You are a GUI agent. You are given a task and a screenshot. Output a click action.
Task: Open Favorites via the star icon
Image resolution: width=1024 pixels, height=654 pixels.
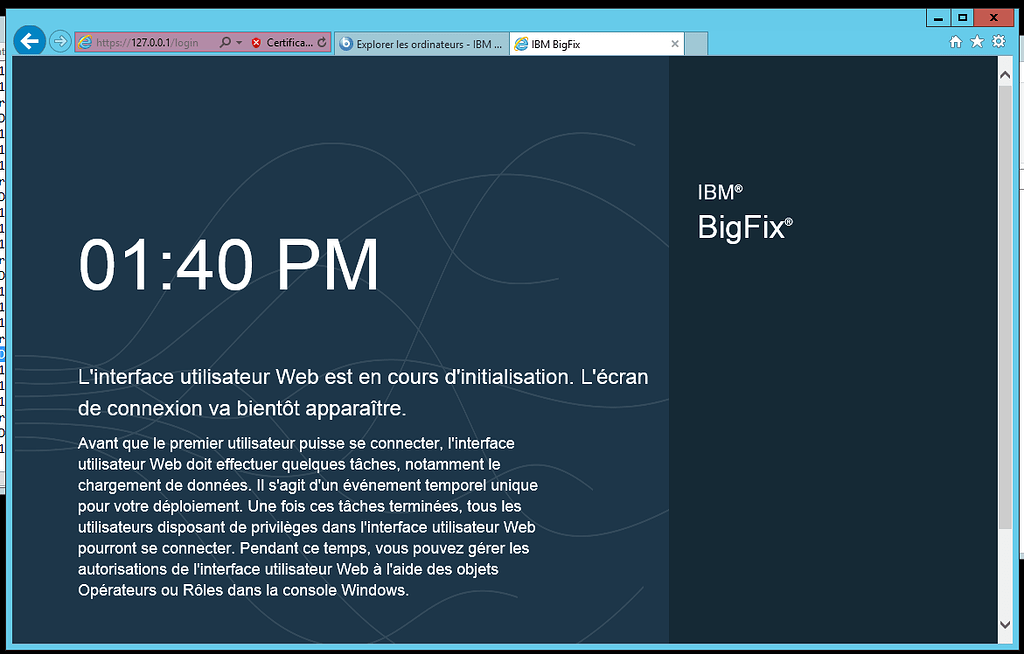point(977,41)
